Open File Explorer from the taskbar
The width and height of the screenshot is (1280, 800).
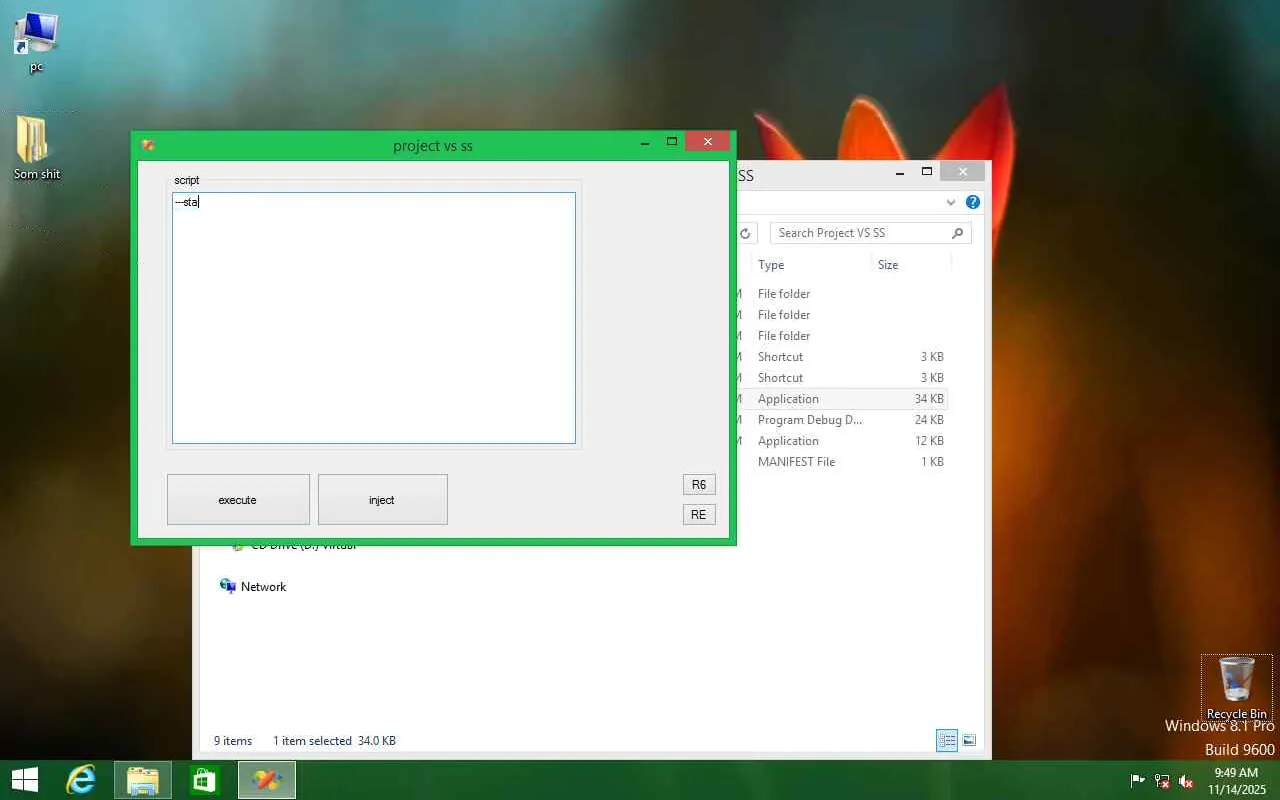tap(143, 780)
